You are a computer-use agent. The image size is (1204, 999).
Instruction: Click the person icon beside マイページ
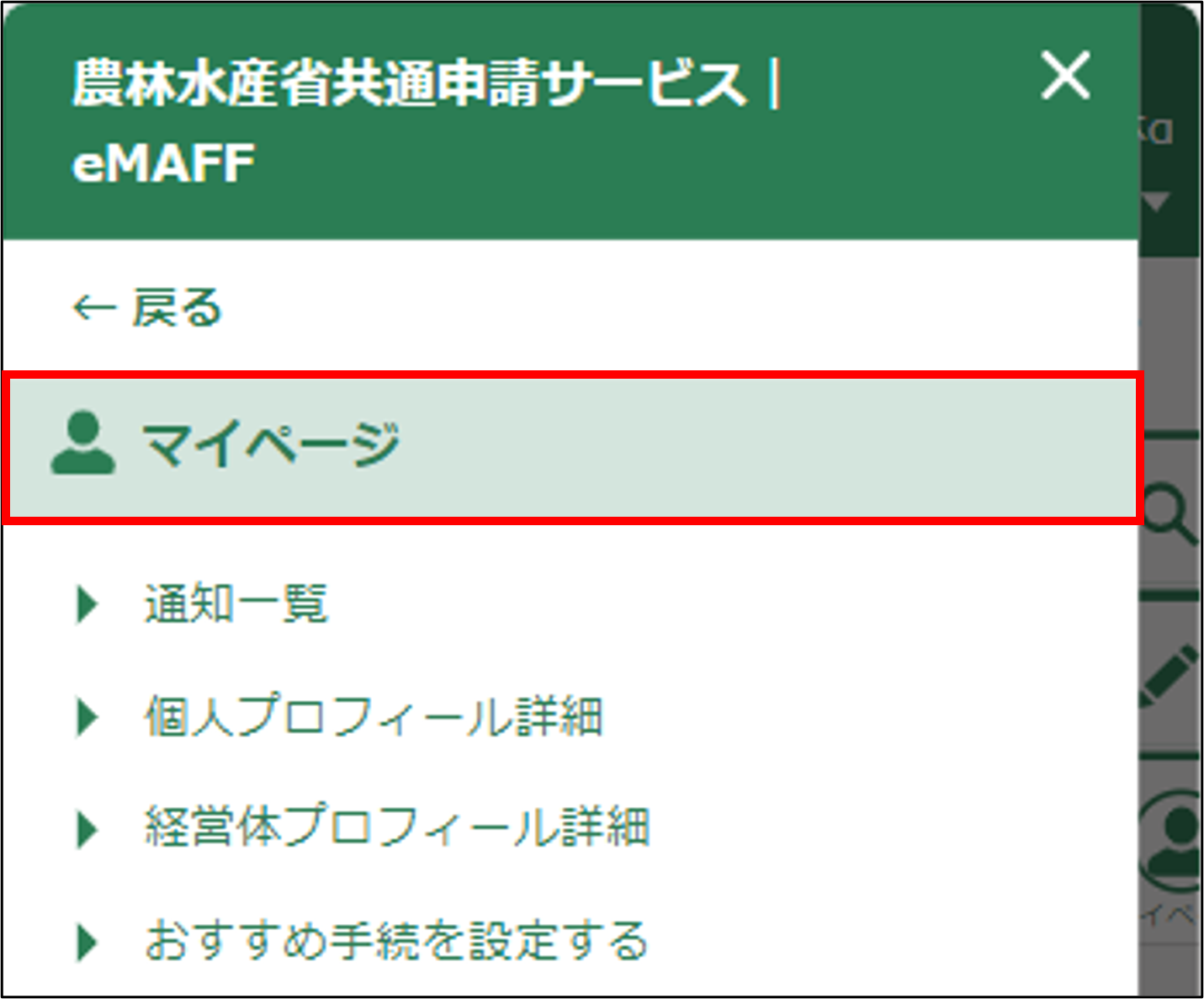(x=82, y=444)
